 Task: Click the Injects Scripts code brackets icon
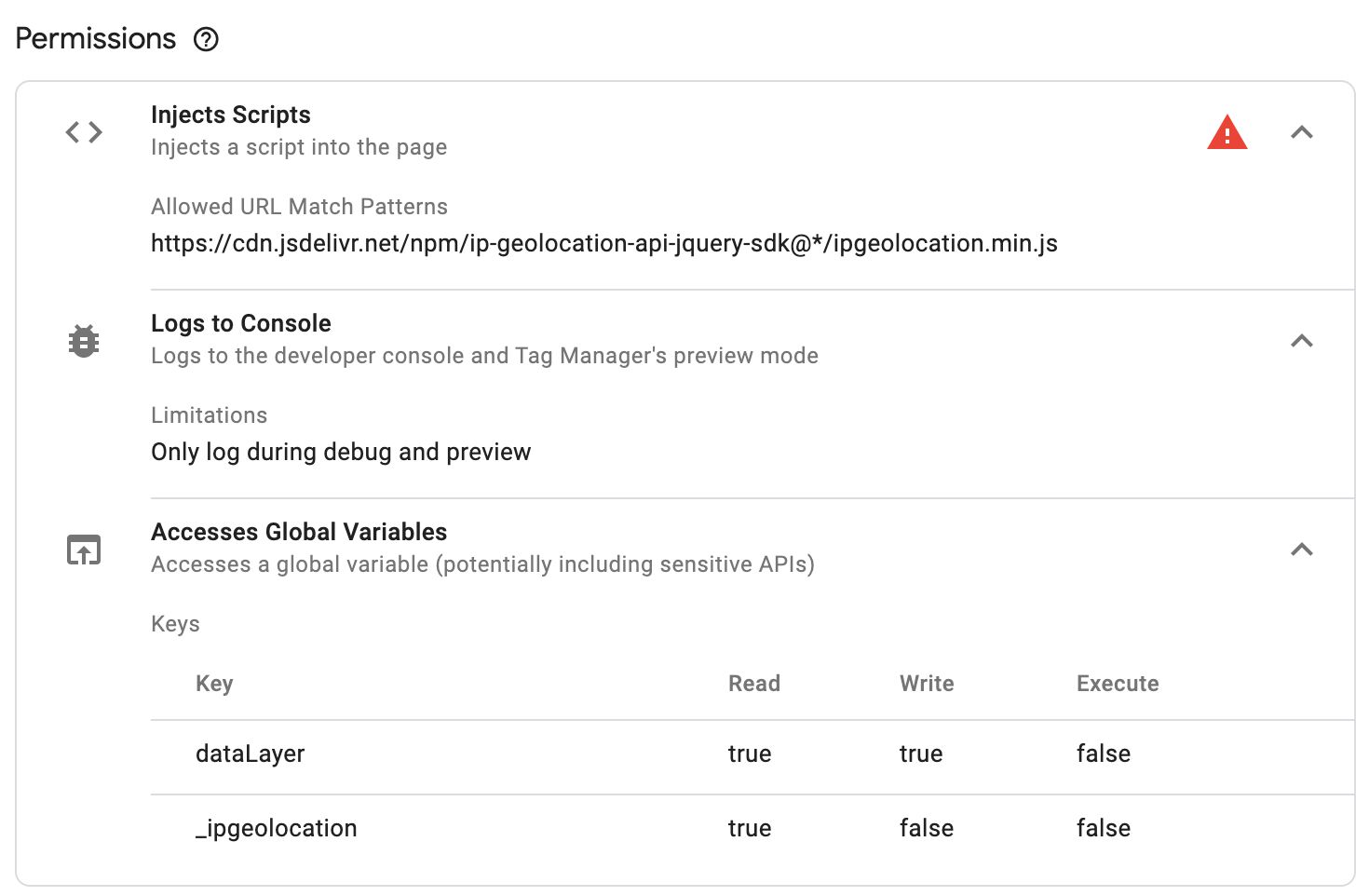pos(84,132)
